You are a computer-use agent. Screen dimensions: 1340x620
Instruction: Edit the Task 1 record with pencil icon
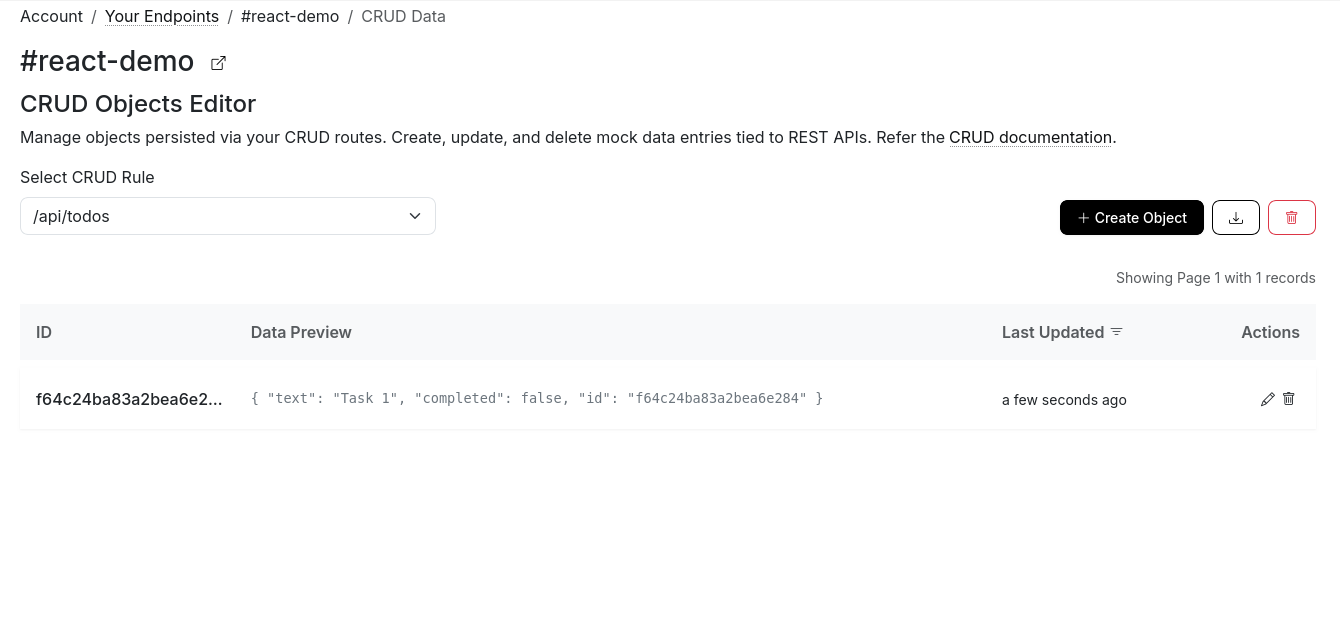(1267, 398)
